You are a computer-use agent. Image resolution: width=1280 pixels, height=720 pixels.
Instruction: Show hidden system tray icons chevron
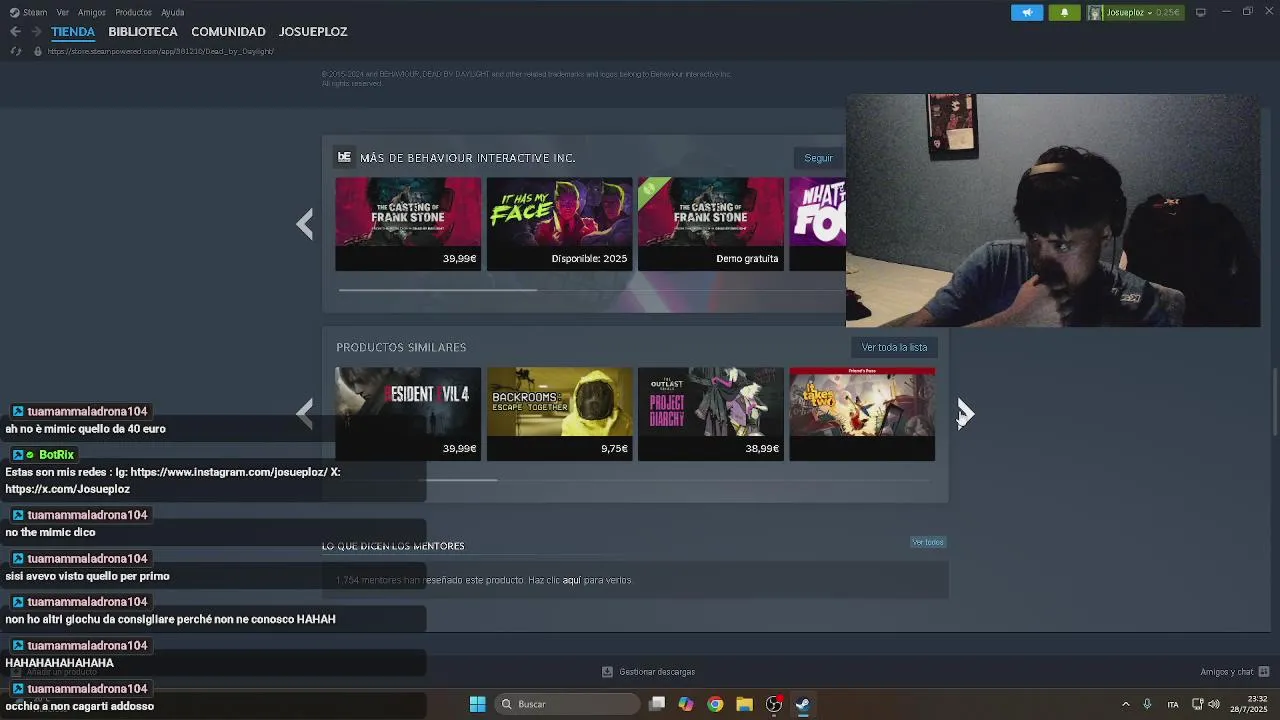[x=1125, y=704]
